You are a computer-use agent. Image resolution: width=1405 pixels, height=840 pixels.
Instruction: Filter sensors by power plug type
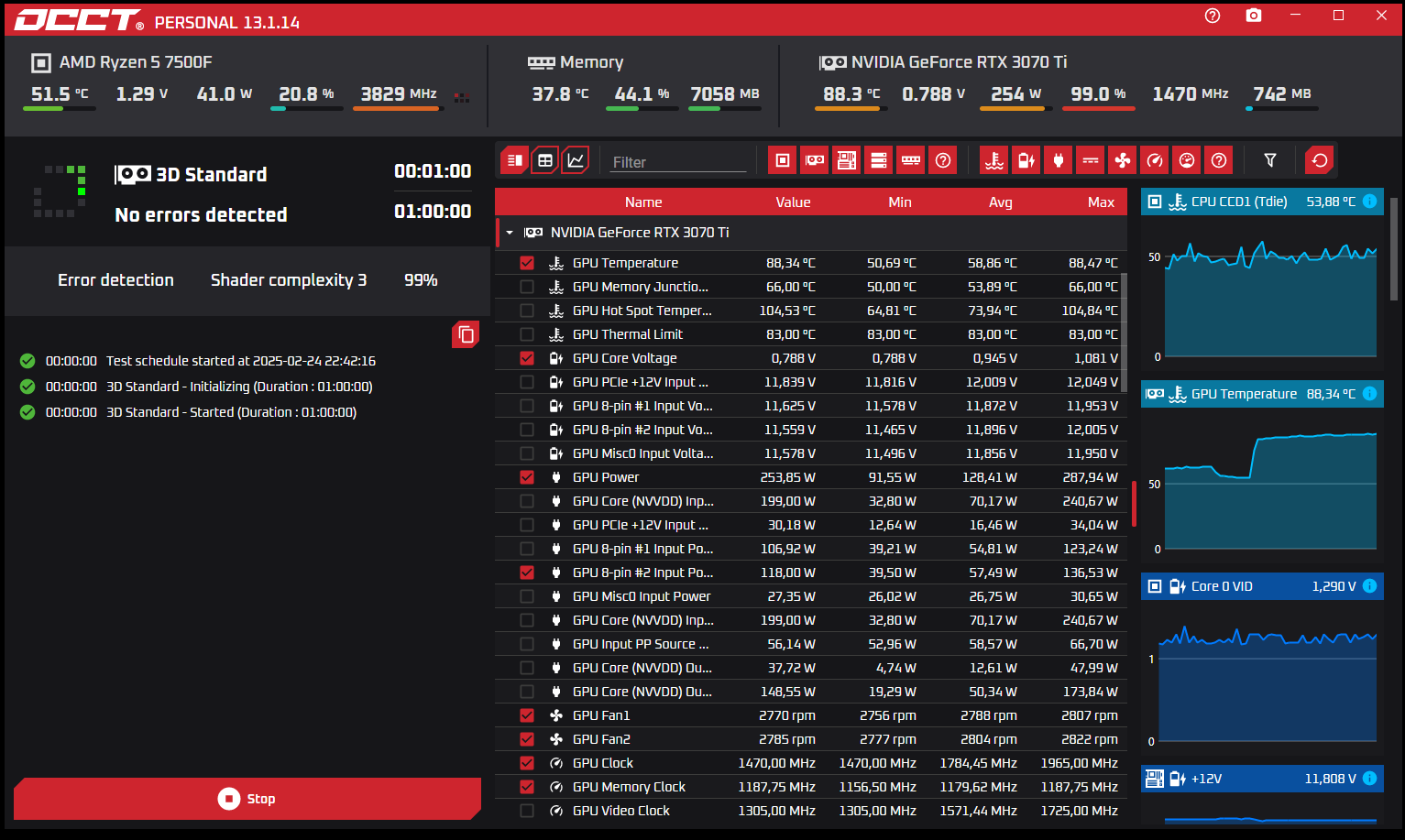[x=1059, y=160]
